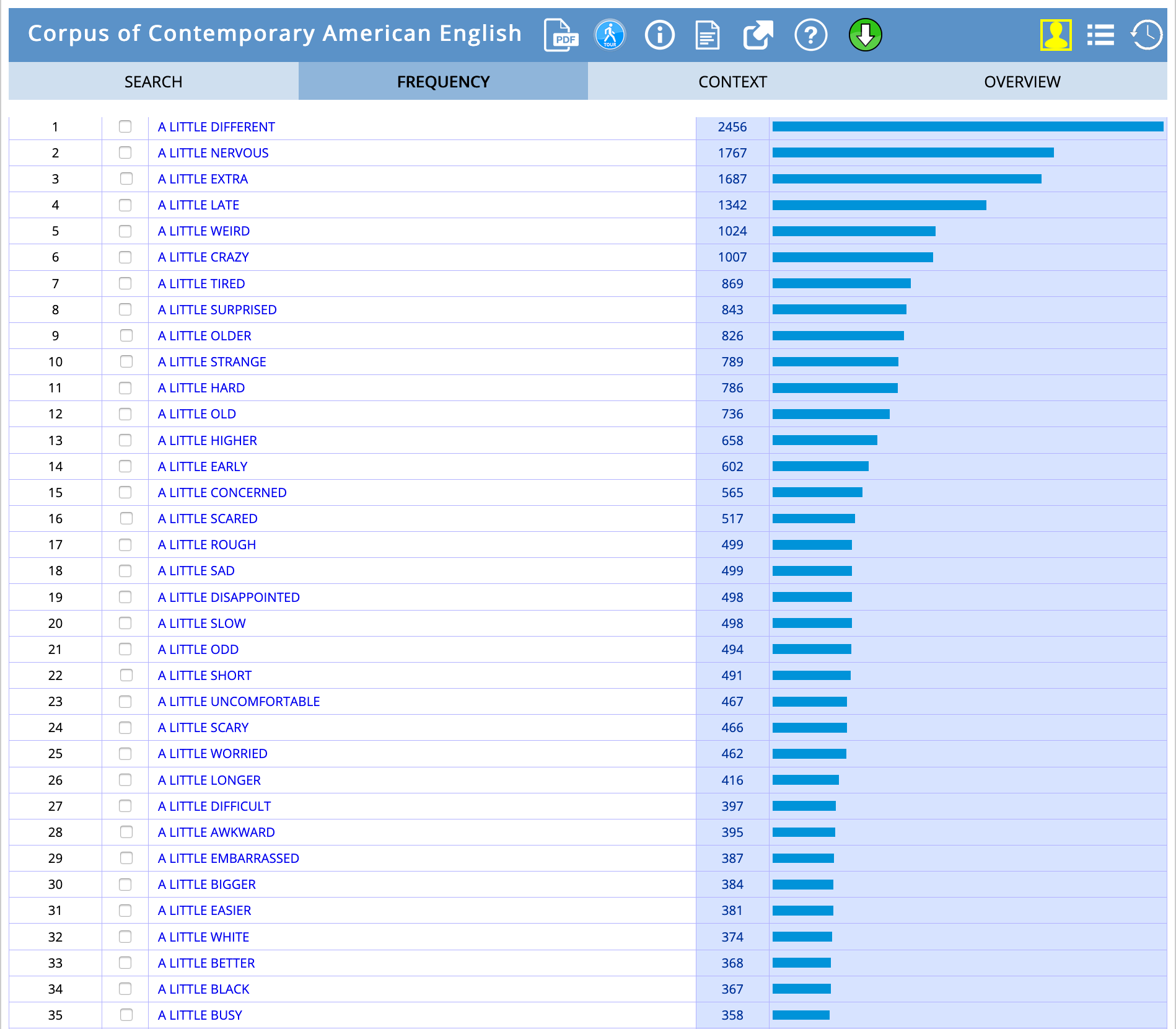
Task: Click the A LITTLE CRAZY link
Action: tap(203, 257)
